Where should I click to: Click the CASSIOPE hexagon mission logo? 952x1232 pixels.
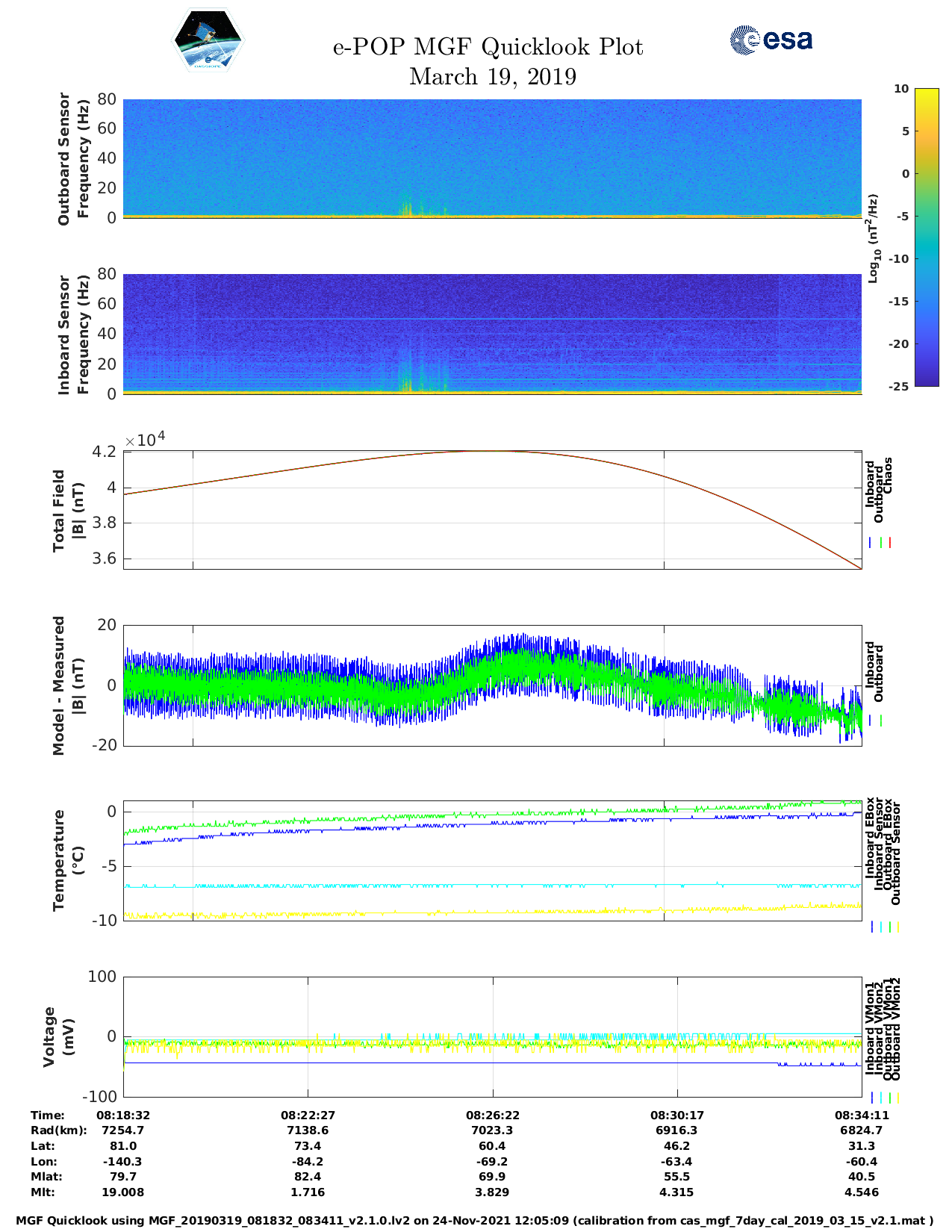coord(208,41)
